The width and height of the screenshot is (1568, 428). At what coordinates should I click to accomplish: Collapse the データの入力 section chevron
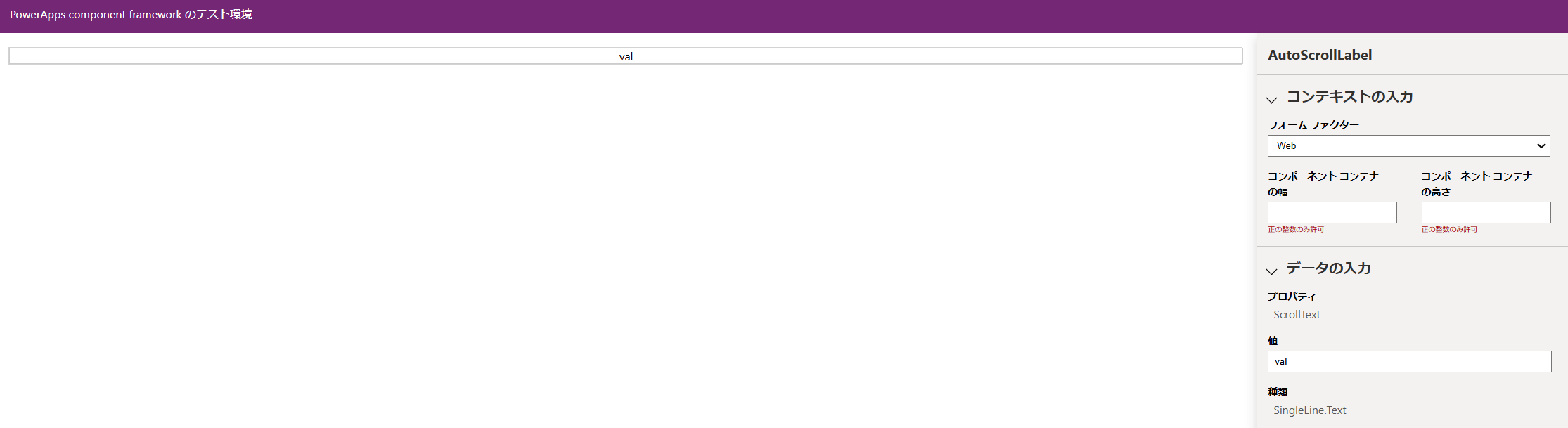1271,271
